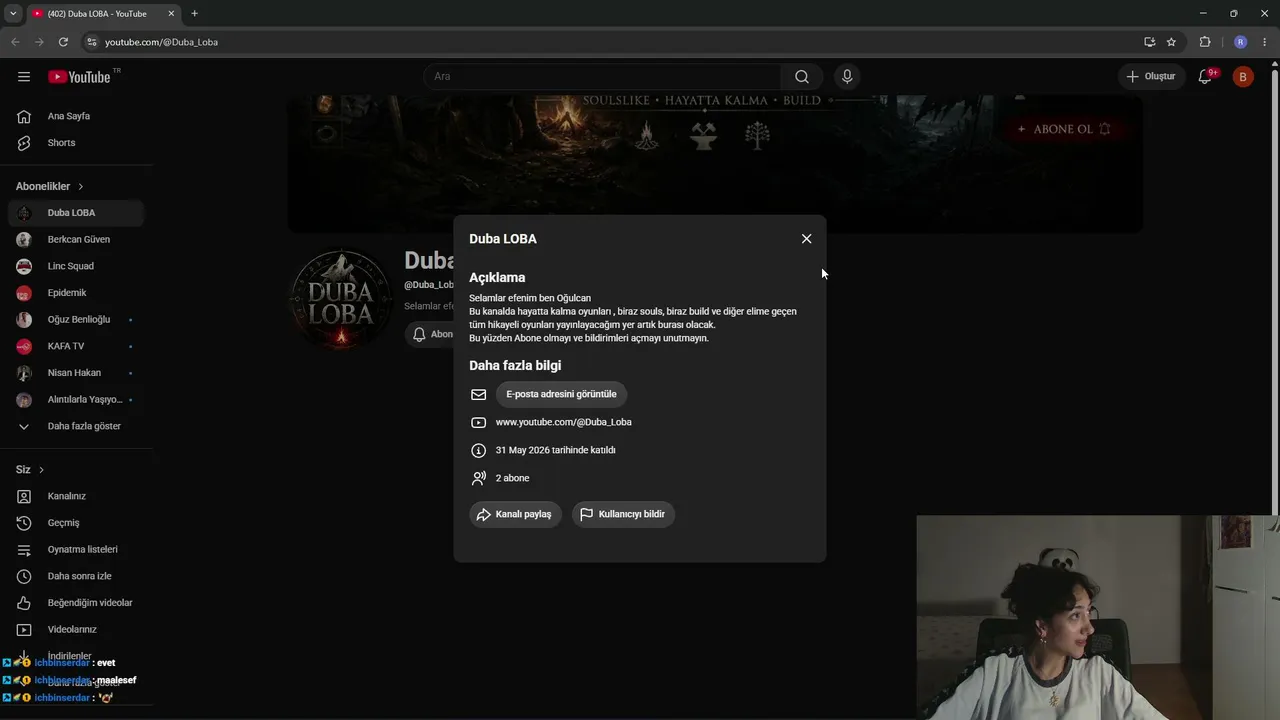Open Daha sonra izle list
The width and height of the screenshot is (1280, 720).
[76, 576]
